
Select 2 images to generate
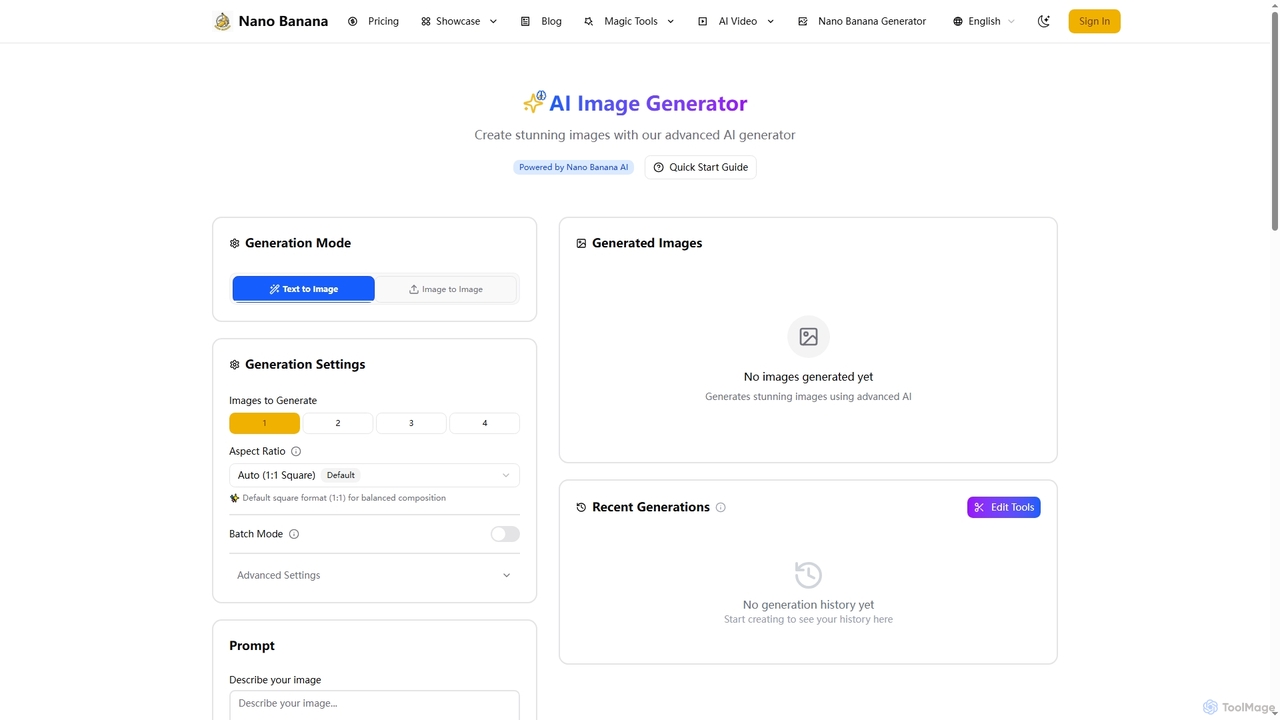(338, 423)
